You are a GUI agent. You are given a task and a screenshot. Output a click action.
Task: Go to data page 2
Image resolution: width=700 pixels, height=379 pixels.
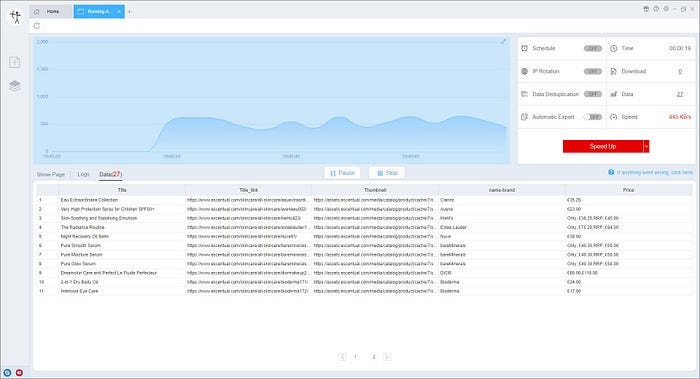pyautogui.click(x=374, y=356)
